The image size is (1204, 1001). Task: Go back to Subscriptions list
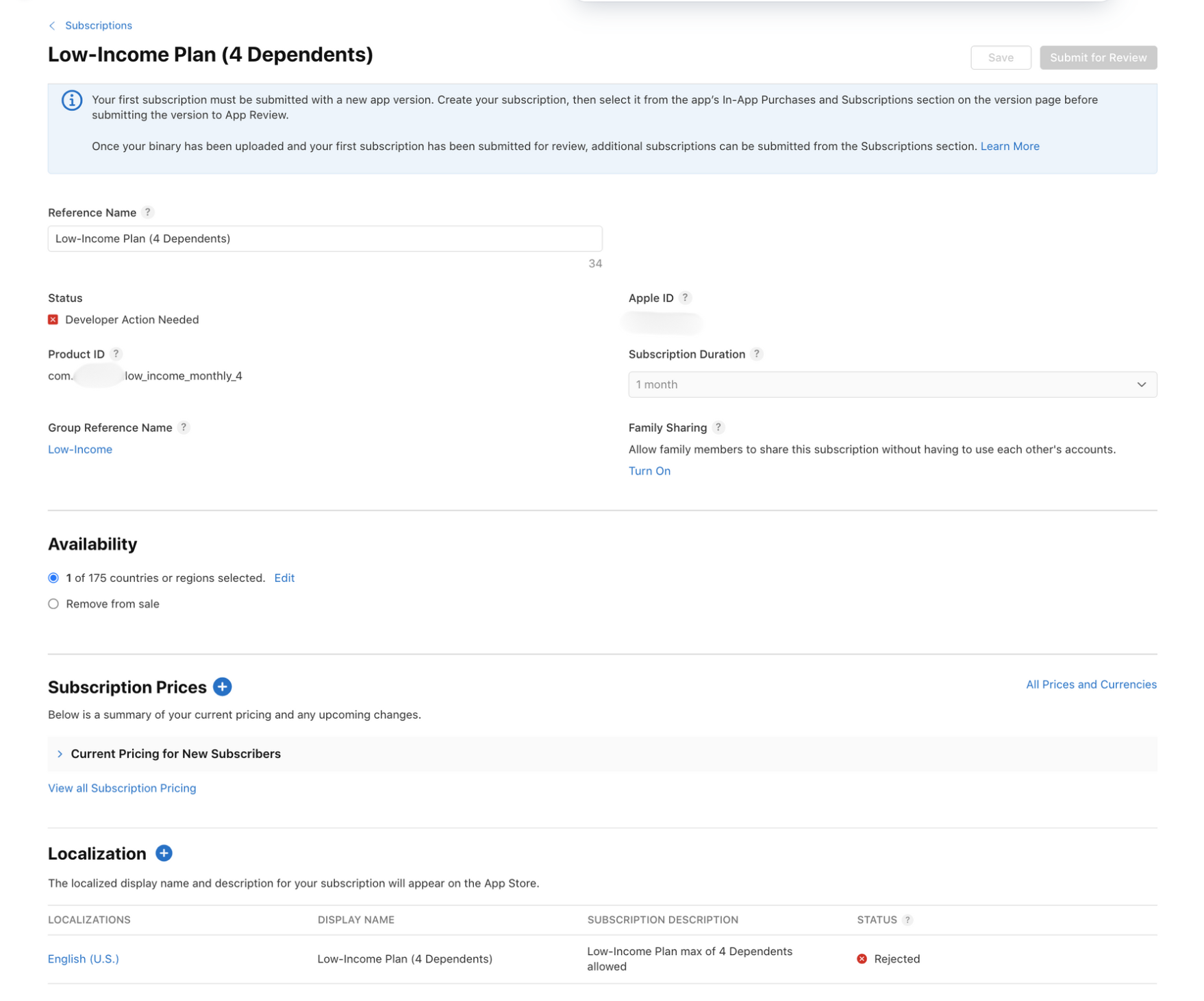(x=98, y=25)
